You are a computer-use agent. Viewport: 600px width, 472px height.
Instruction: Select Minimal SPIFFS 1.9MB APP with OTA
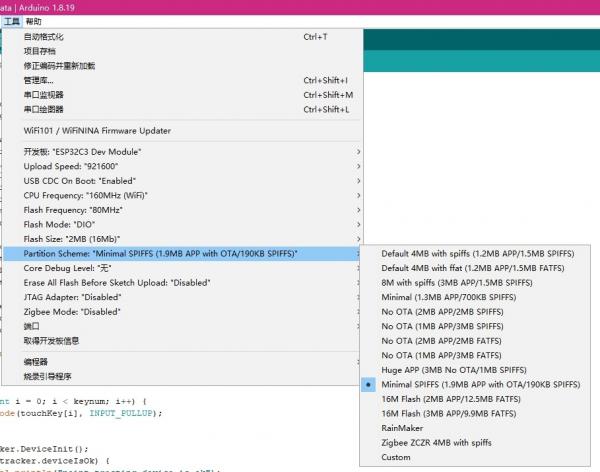coord(475,384)
